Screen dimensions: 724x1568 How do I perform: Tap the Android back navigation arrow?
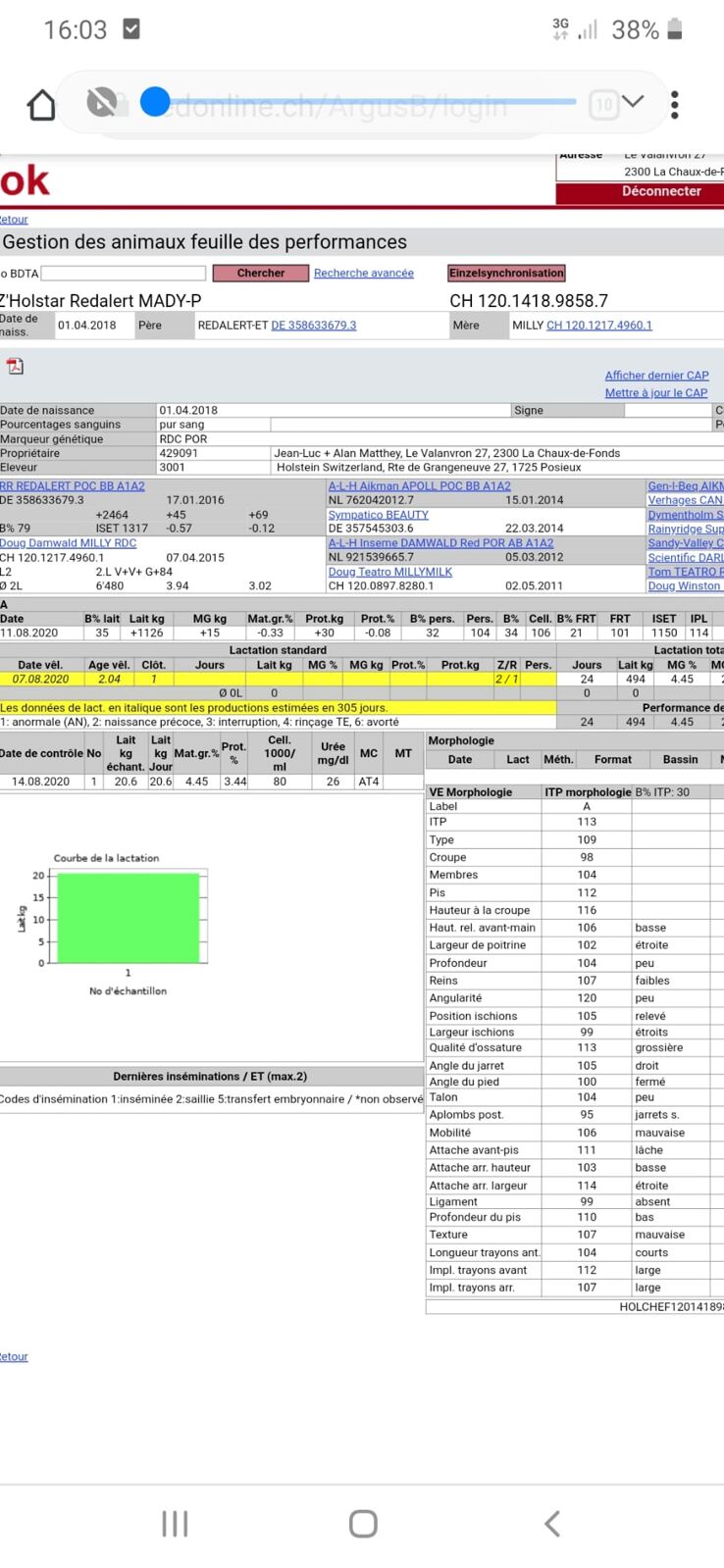click(x=552, y=1523)
